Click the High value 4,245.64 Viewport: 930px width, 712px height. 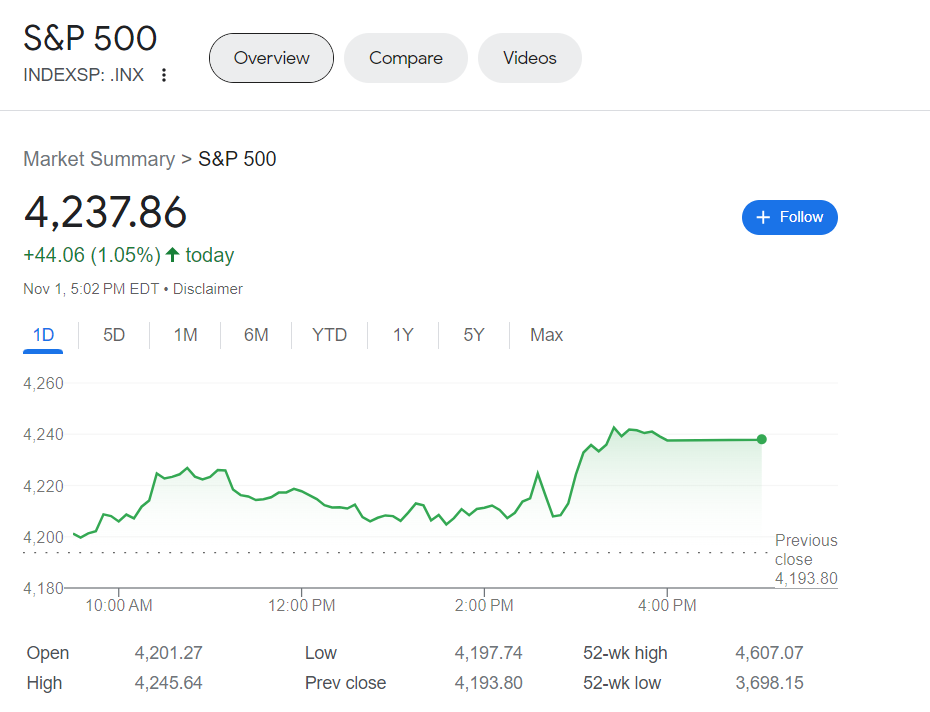pyautogui.click(x=168, y=683)
